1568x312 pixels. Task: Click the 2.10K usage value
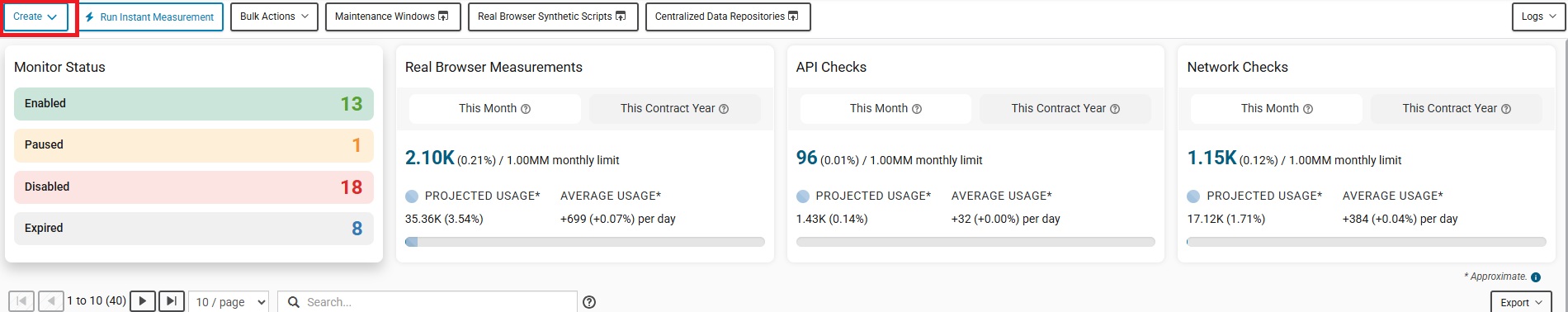[430, 158]
